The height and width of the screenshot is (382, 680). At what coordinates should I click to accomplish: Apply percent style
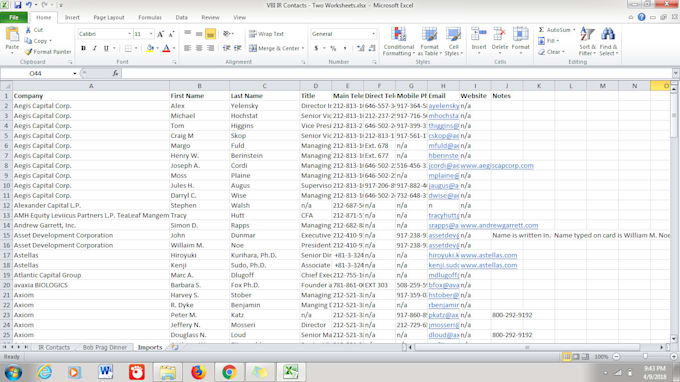pos(333,48)
